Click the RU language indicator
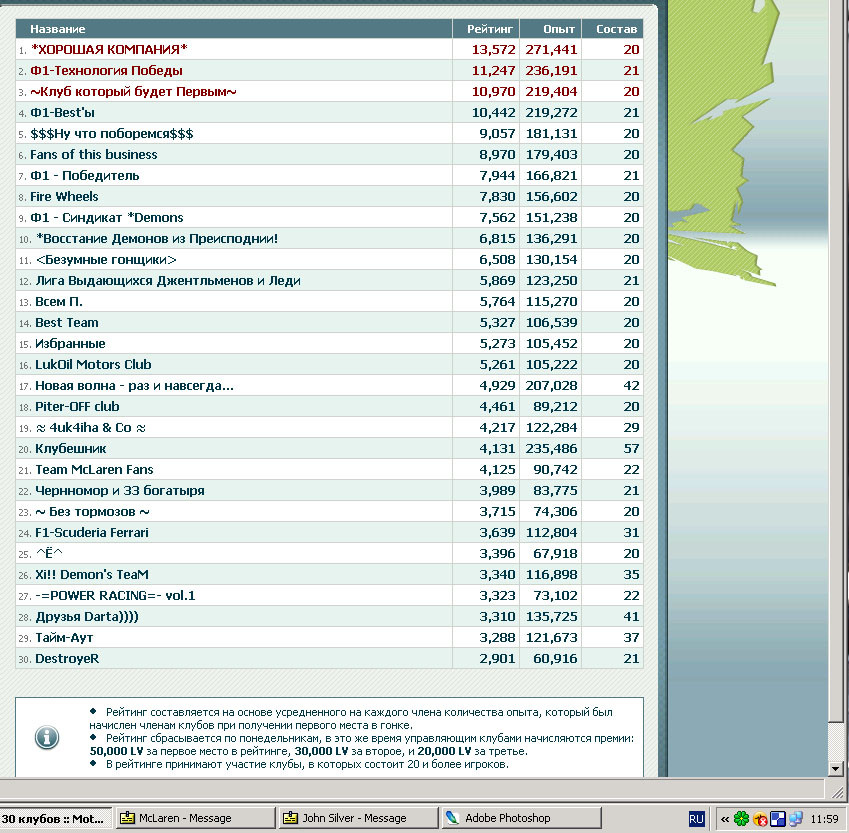Viewport: 849px width, 833px height. click(696, 818)
